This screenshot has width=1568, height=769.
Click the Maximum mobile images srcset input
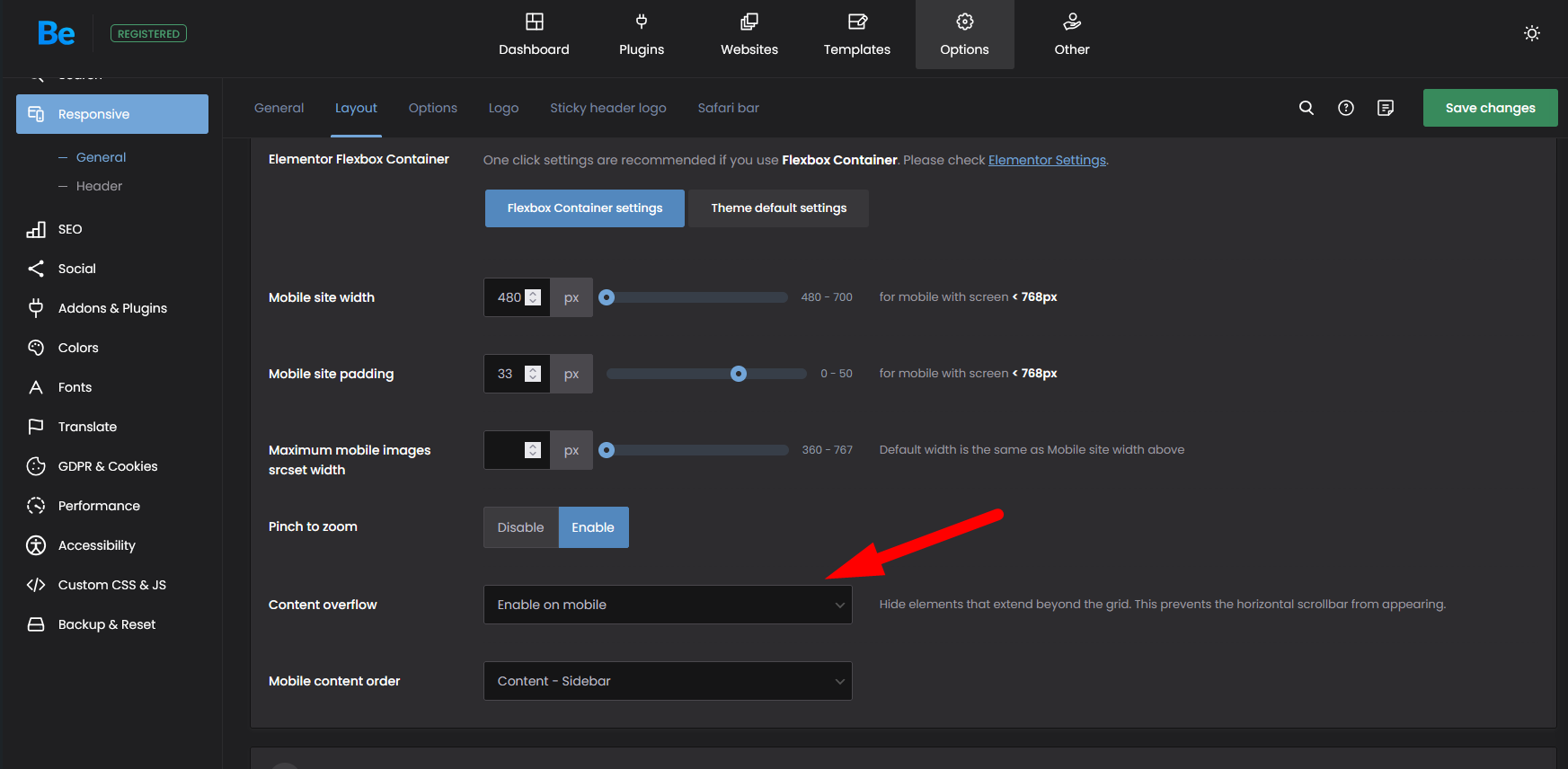point(517,450)
